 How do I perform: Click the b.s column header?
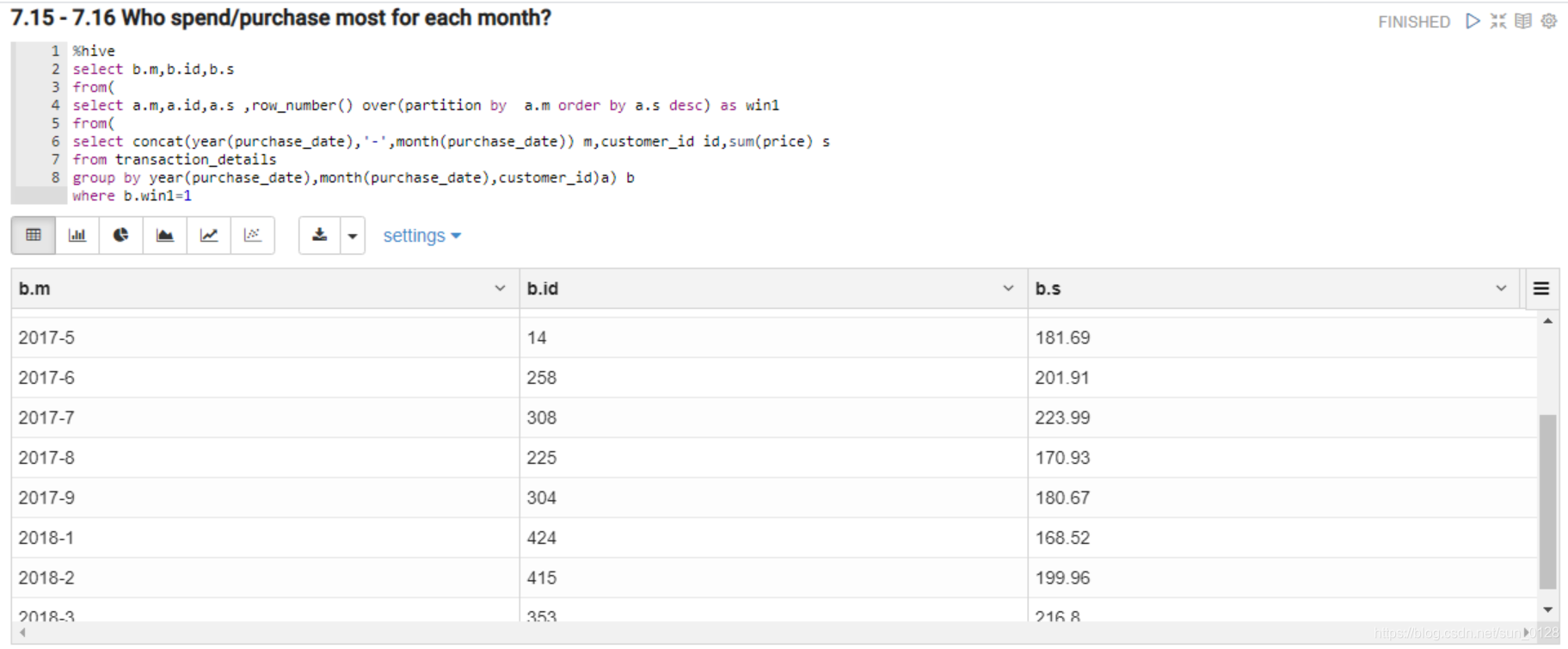(1276, 288)
